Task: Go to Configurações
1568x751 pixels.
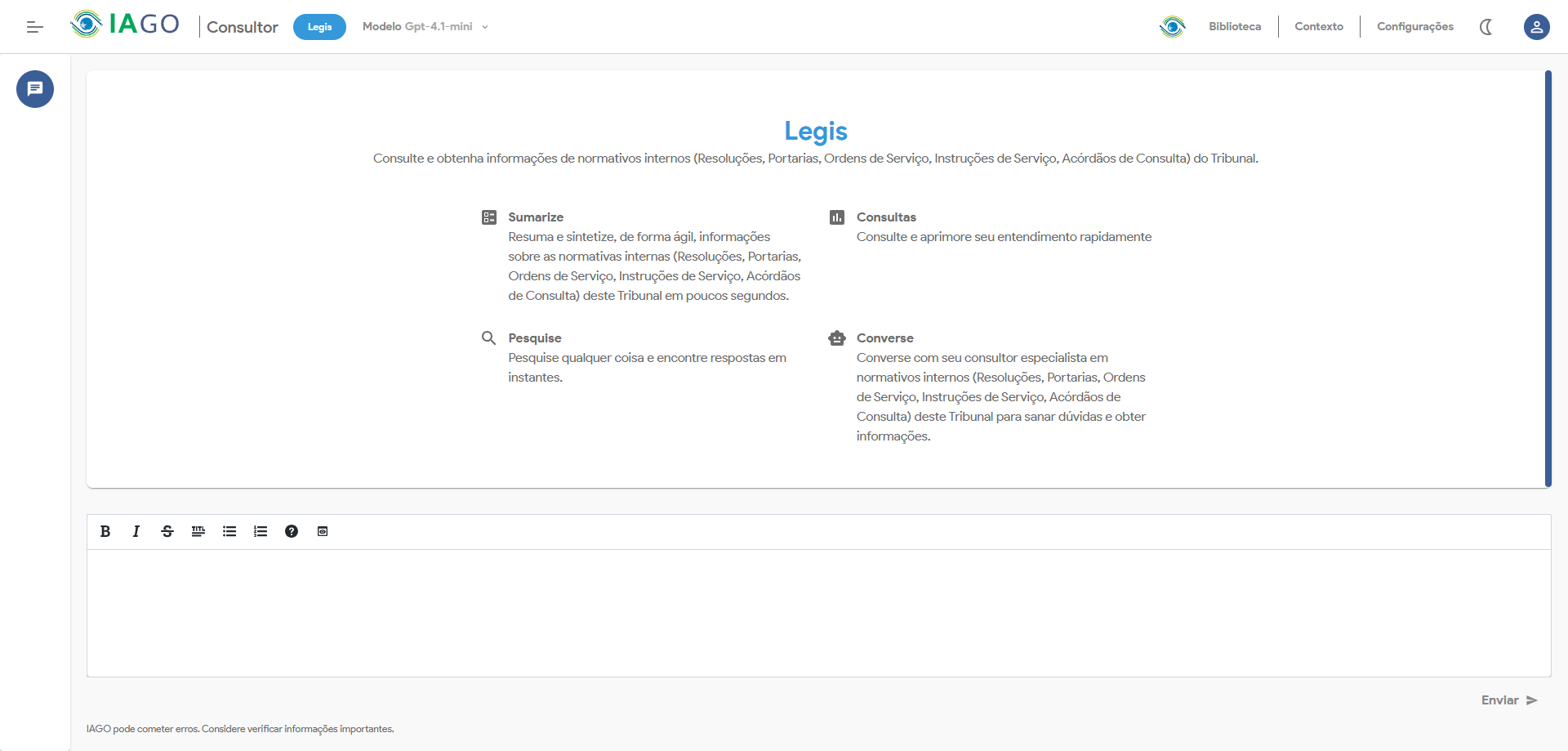Action: tap(1414, 27)
